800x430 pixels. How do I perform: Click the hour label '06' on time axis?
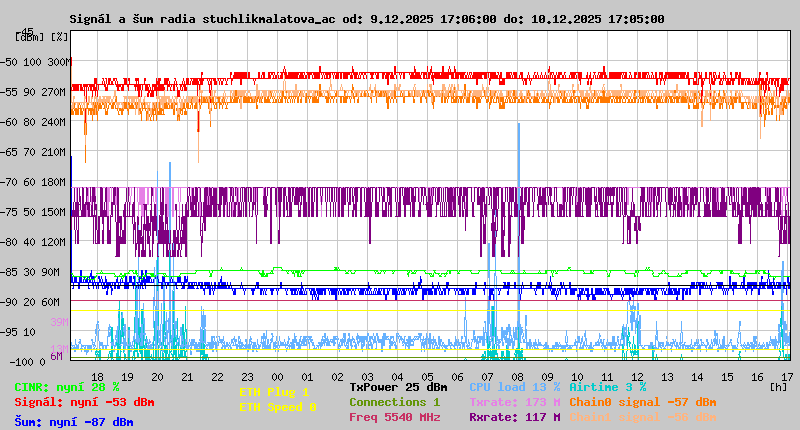coord(457,377)
